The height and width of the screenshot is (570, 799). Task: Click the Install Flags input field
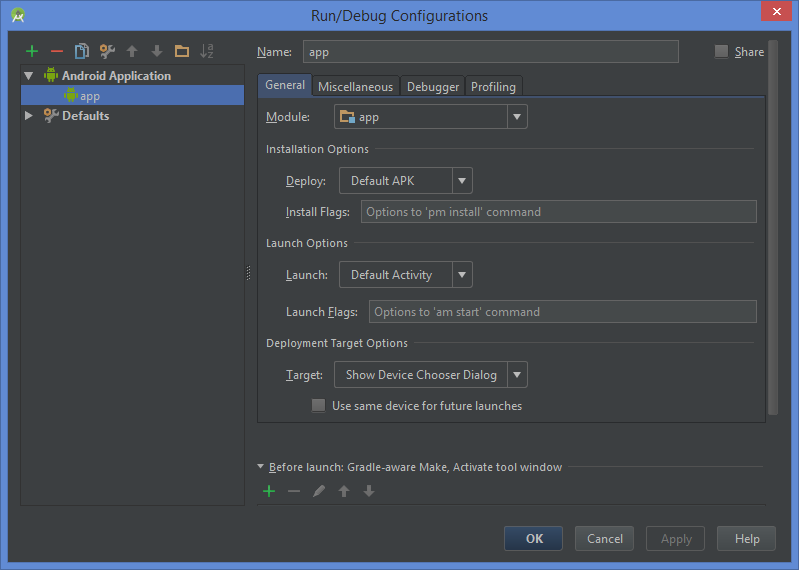558,211
